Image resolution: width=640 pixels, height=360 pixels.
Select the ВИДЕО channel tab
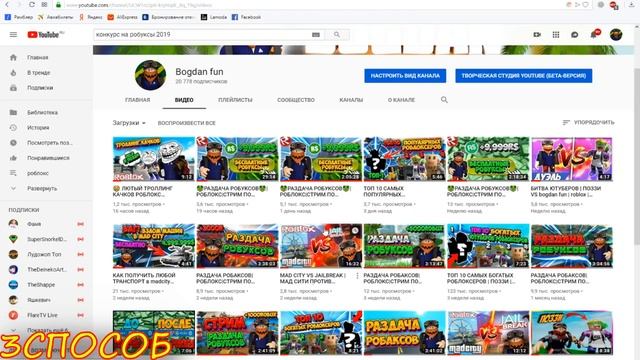tap(184, 100)
